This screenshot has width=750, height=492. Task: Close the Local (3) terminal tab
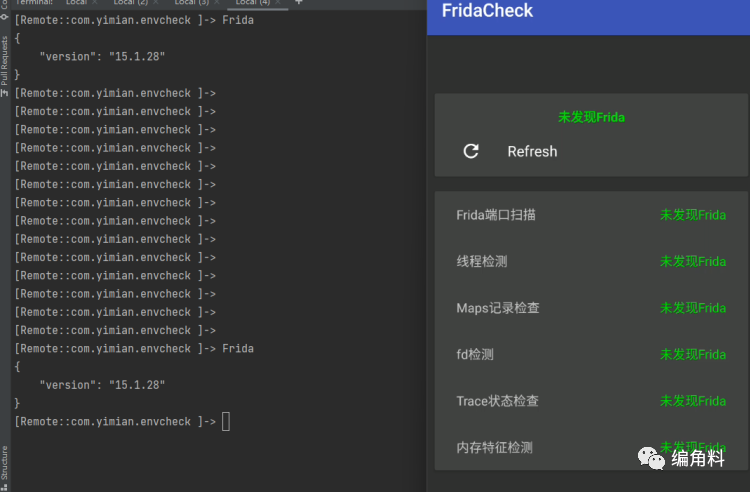(x=217, y=2)
